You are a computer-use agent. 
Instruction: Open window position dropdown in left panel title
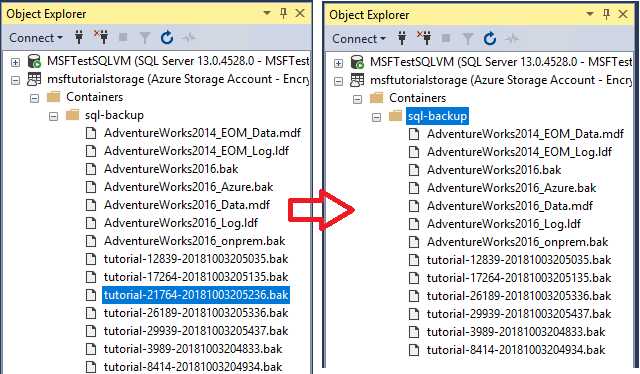point(267,13)
